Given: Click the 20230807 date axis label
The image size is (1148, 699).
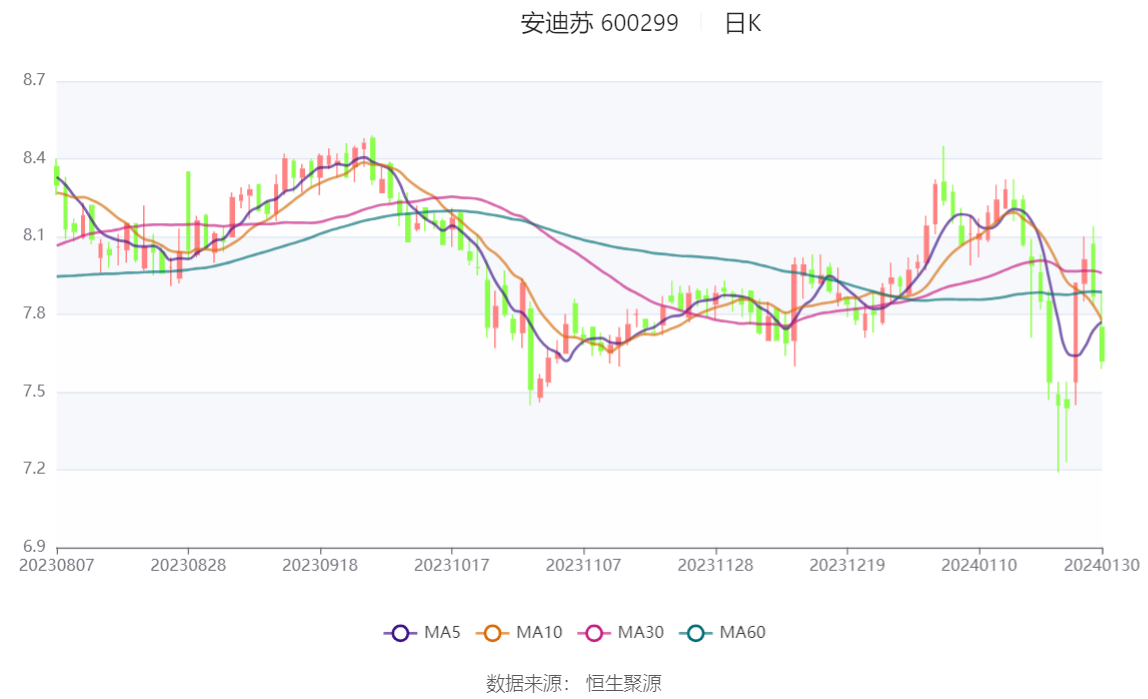Looking at the screenshot, I should click(56, 566).
